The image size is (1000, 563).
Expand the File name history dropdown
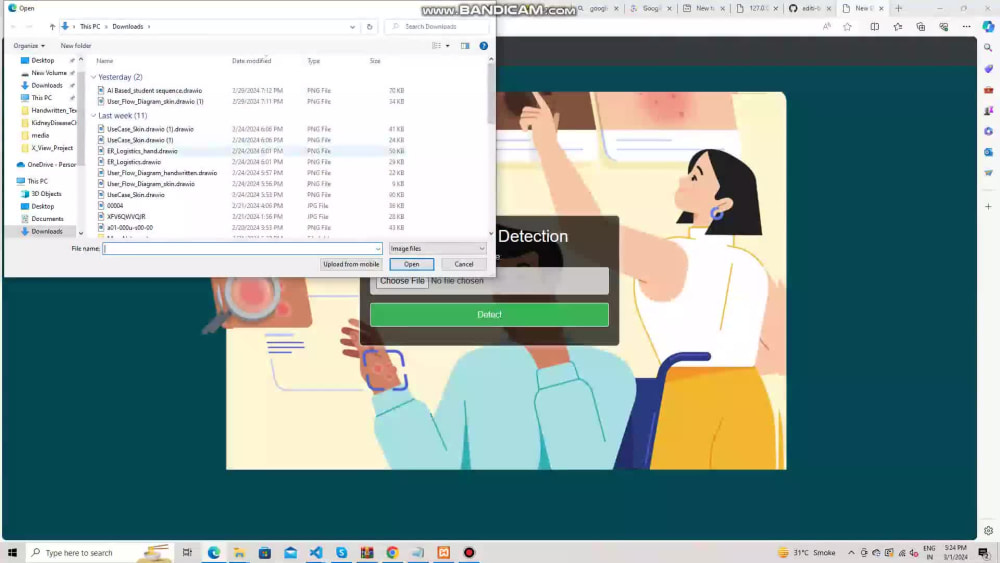[378, 249]
